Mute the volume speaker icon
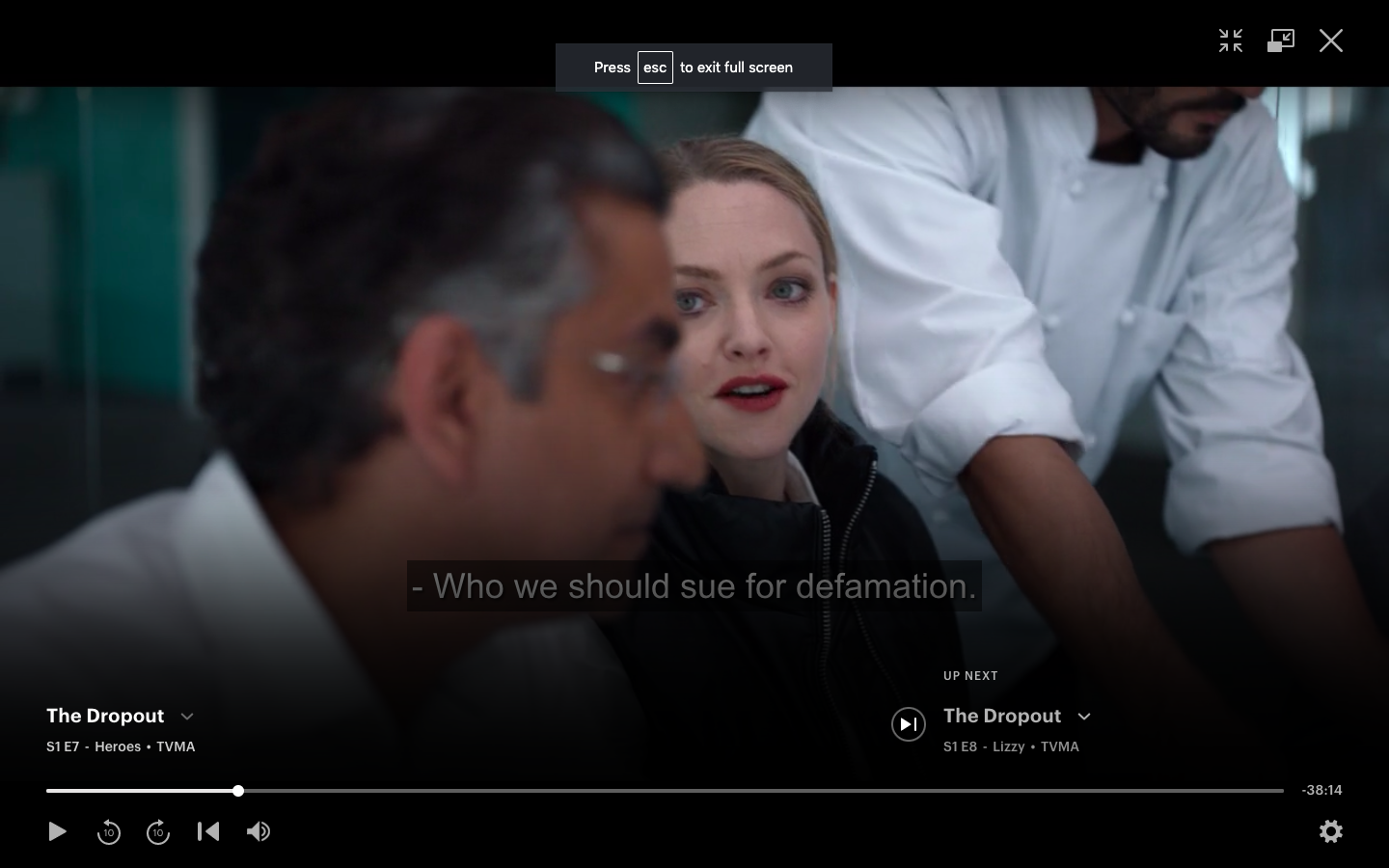This screenshot has height=868, width=1389. pos(259,831)
